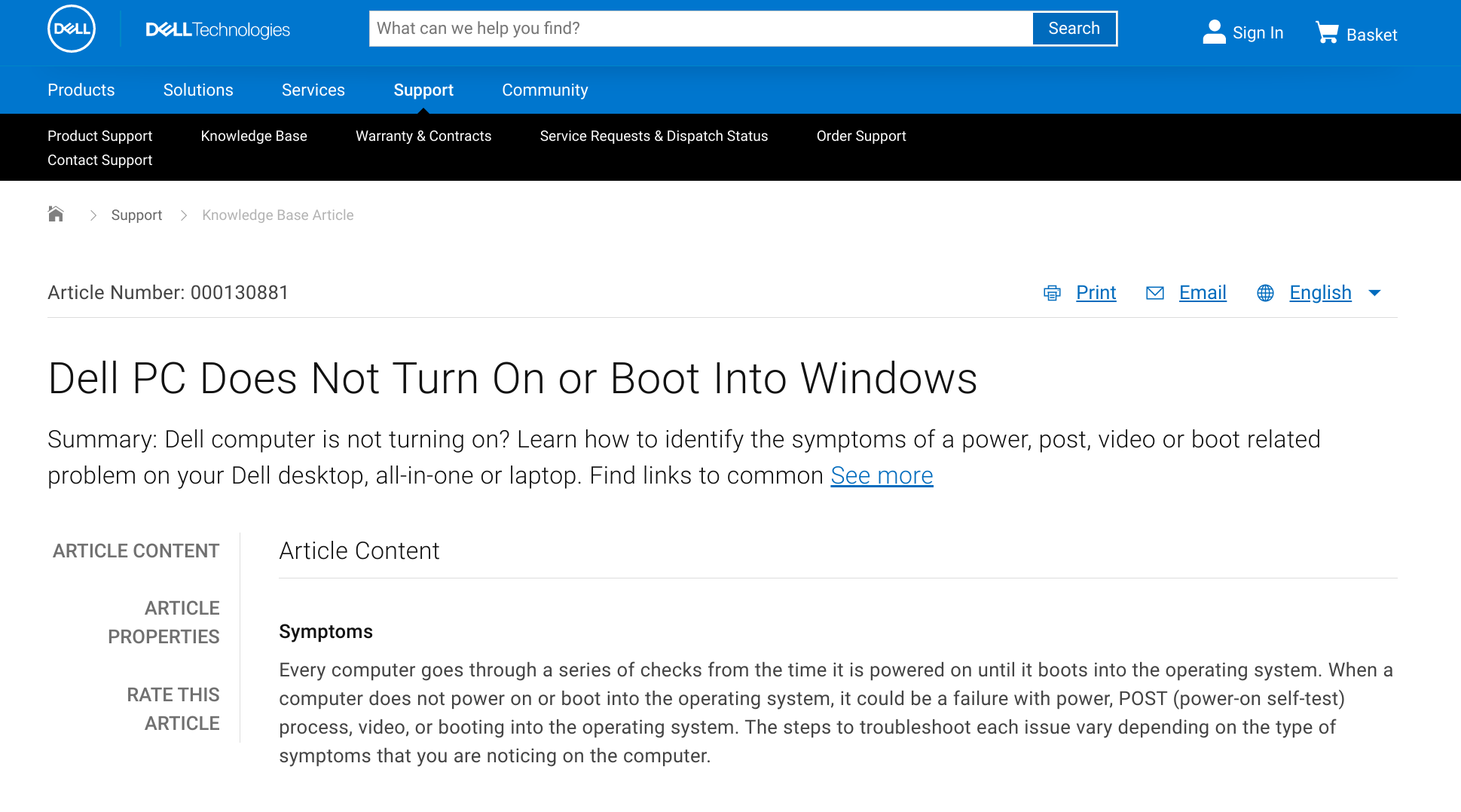Click the Print link
Image resolution: width=1461 pixels, height=812 pixels.
1096,292
